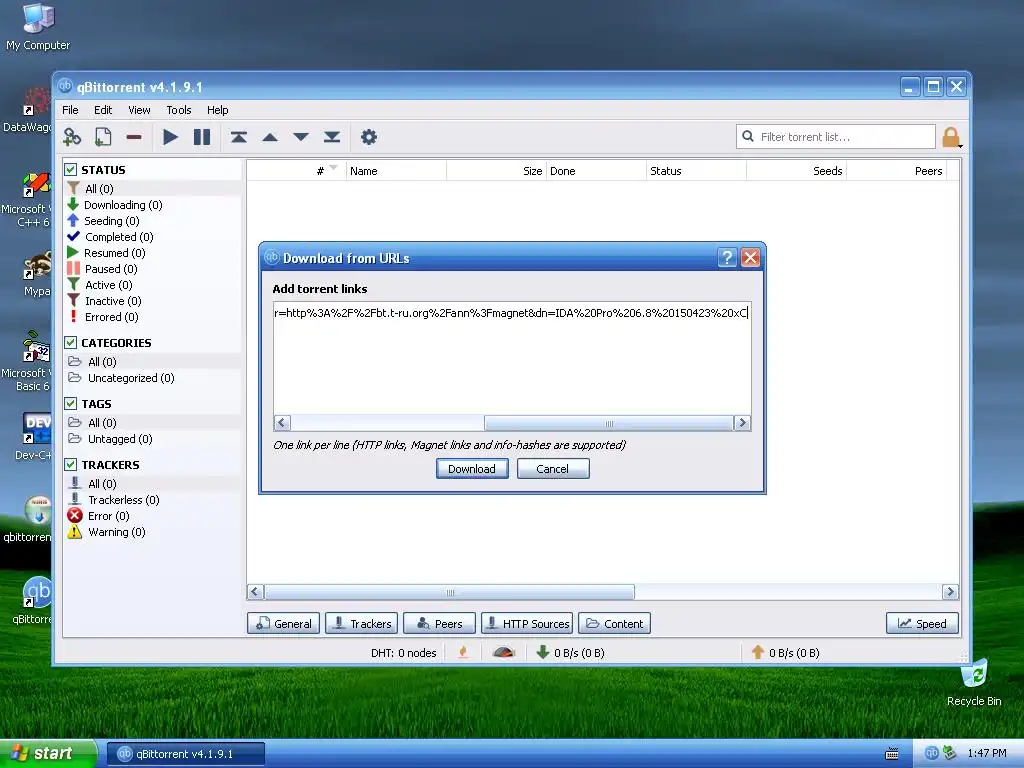Click the Windows start button

point(47,753)
